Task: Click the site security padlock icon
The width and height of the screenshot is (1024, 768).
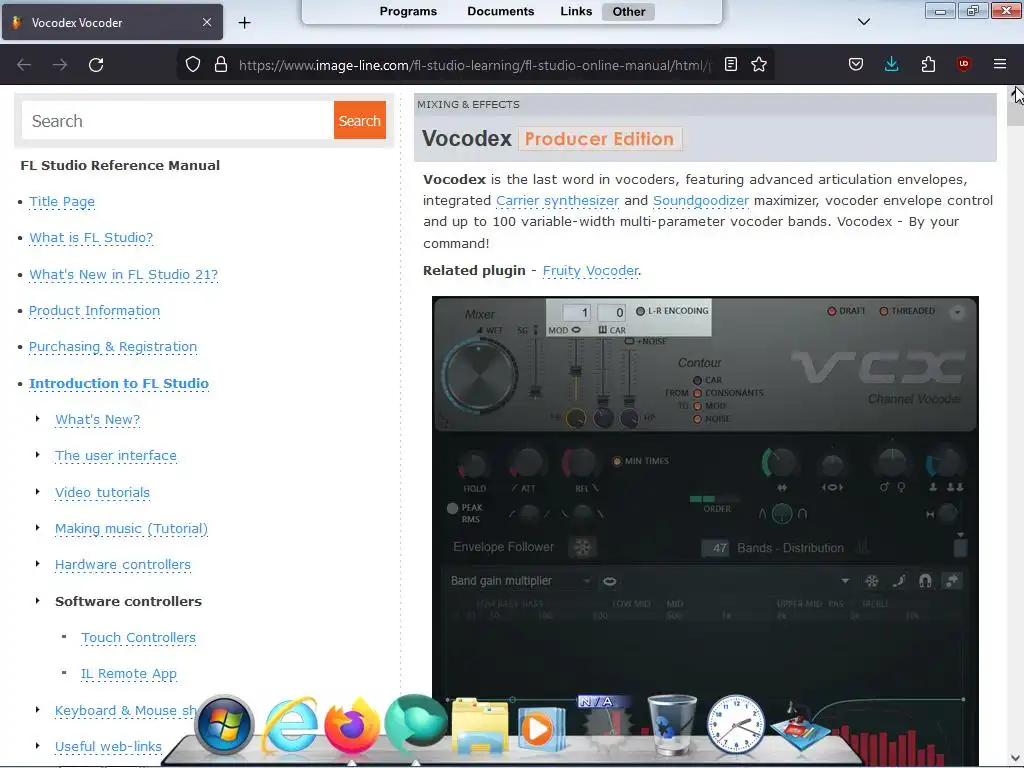Action: 221,64
